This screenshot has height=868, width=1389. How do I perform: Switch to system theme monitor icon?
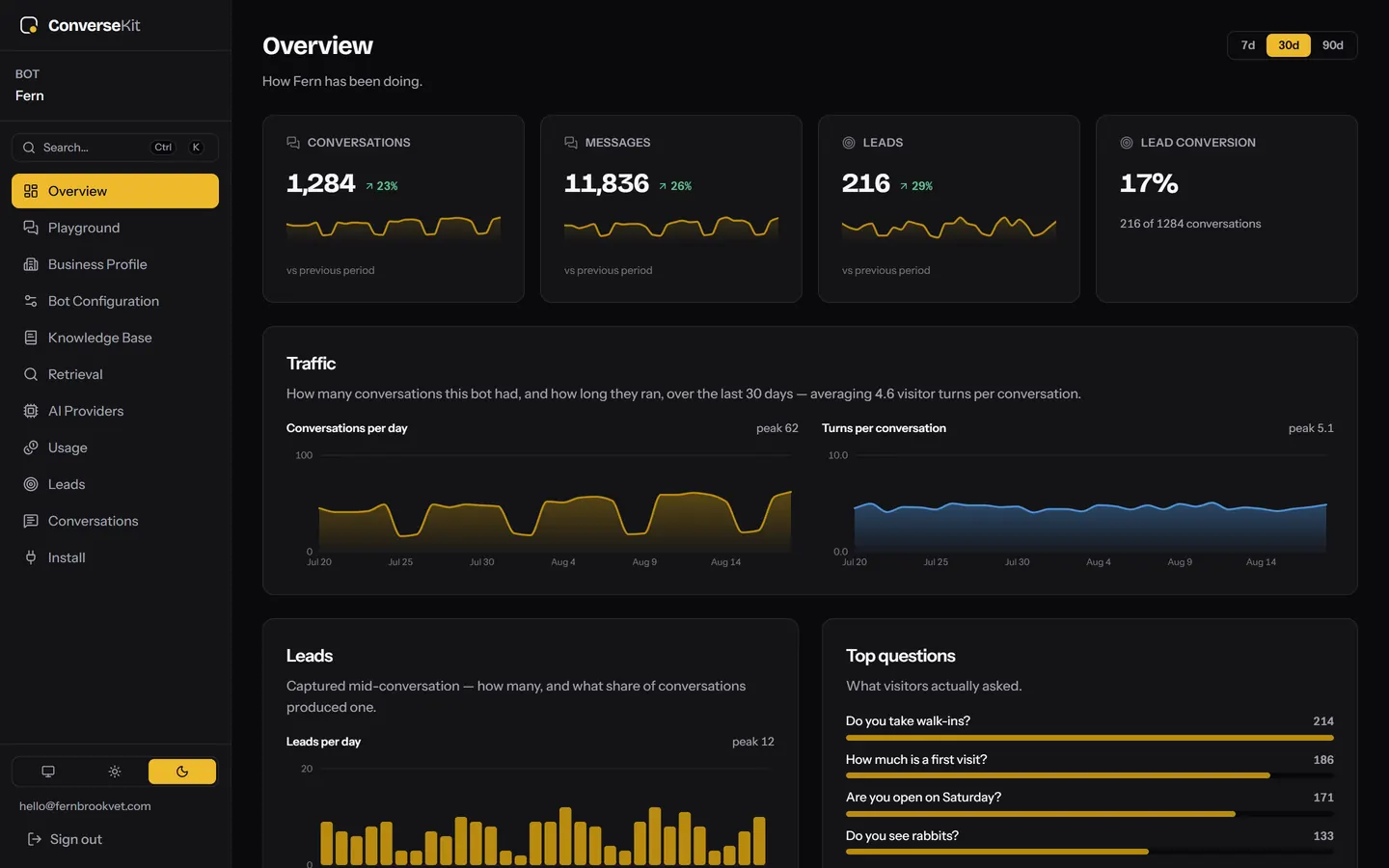pos(48,772)
